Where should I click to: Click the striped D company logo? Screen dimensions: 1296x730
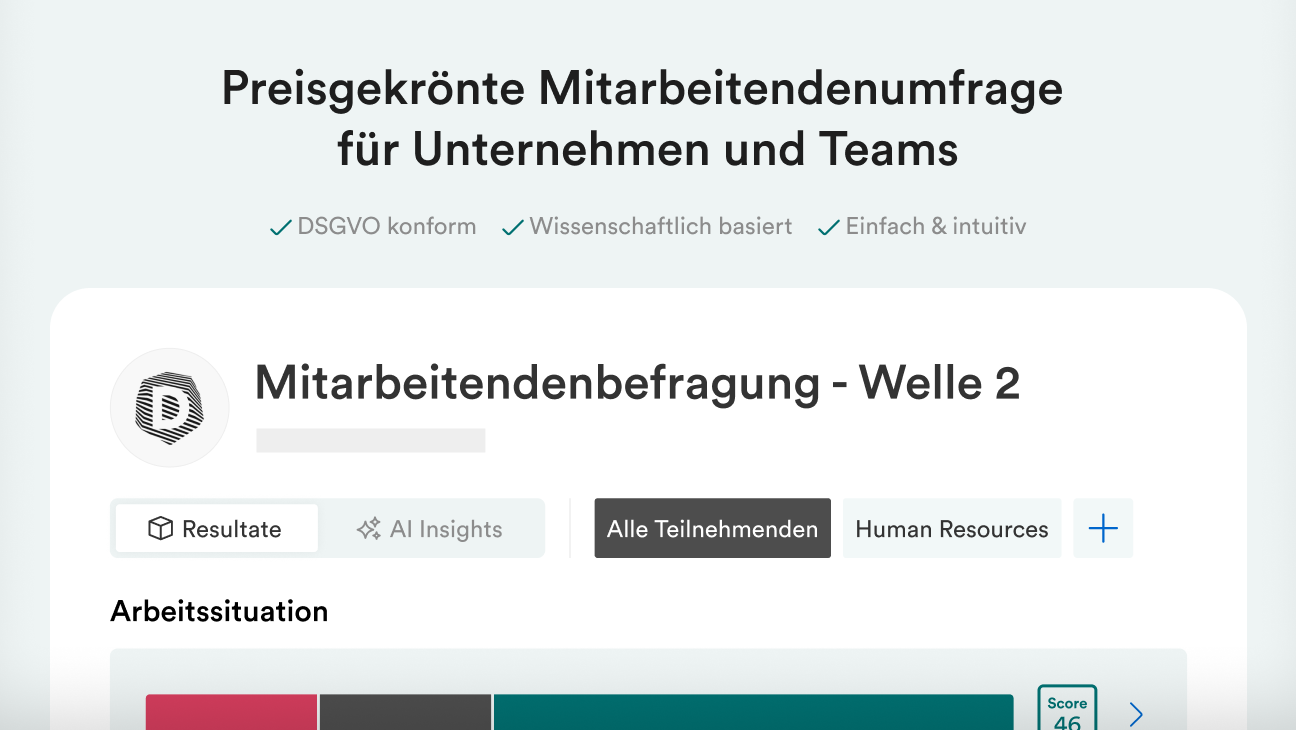click(169, 408)
